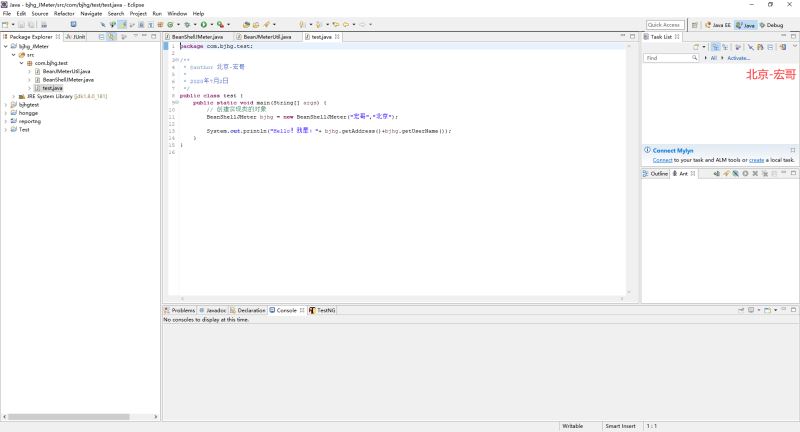Click the Save icon in main toolbar
Screen dimensions: 800x432
tap(20, 24)
